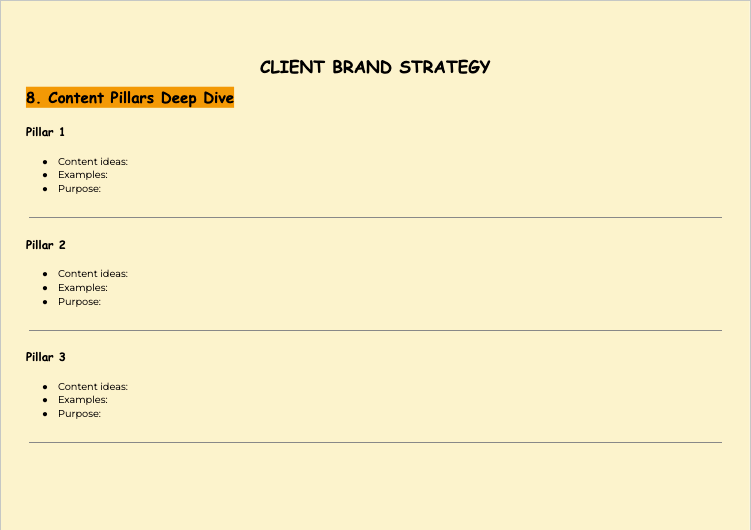This screenshot has height=530, width=751.
Task: Click the bullet dot before Pillar 3 Purpose
Action: (x=46, y=414)
